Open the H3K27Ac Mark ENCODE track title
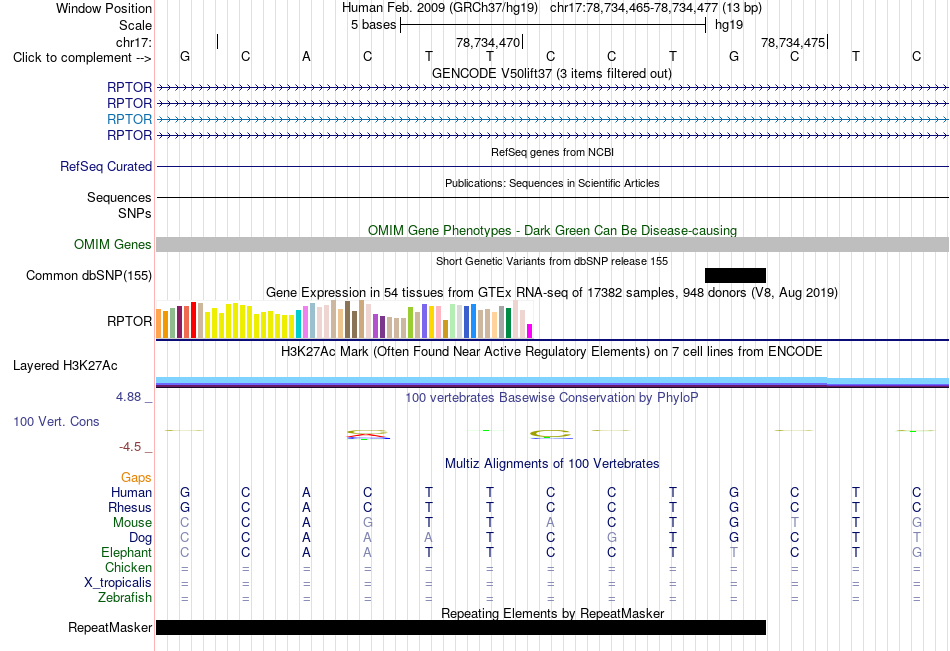Screen dimensions: 950x651 tap(552, 352)
